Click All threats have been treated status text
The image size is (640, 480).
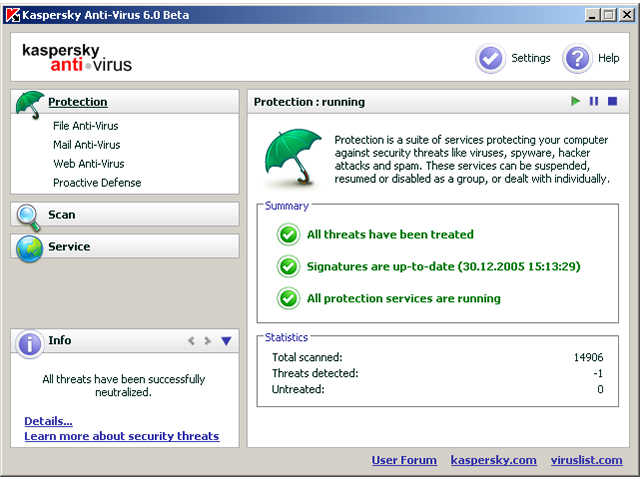(x=390, y=235)
